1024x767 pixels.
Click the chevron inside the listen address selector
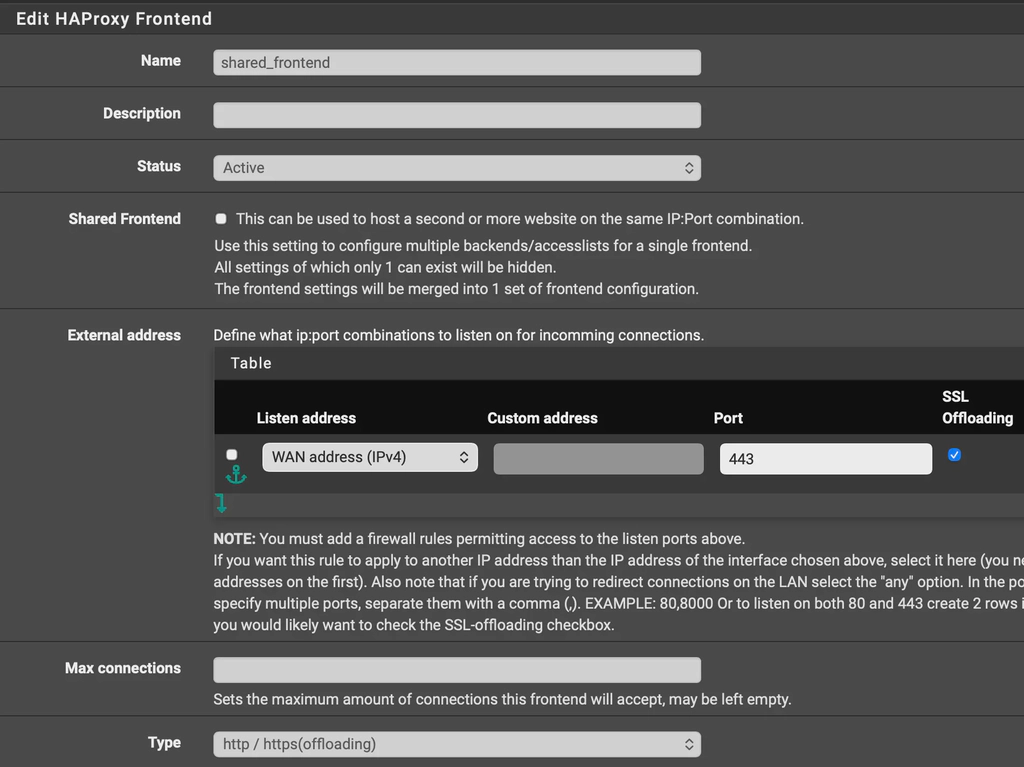(465, 457)
